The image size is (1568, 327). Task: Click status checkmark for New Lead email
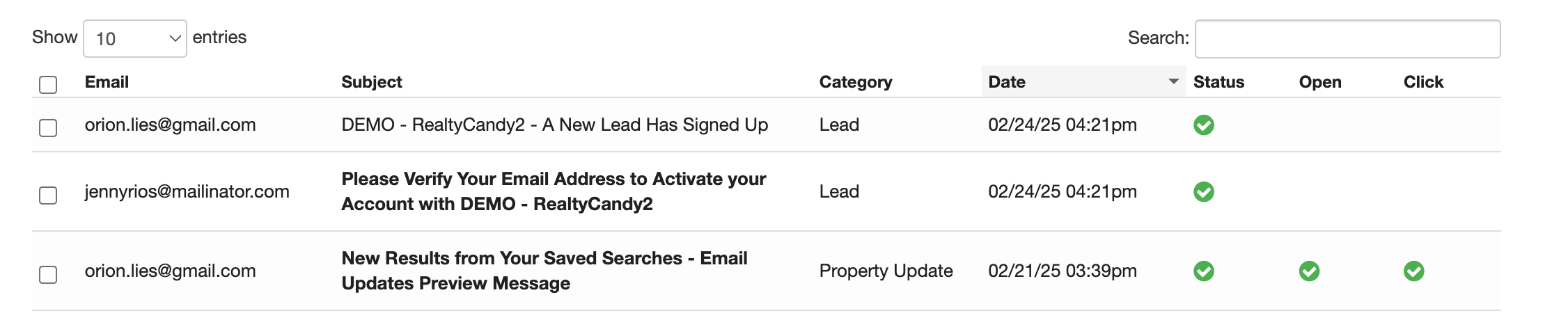(1203, 125)
